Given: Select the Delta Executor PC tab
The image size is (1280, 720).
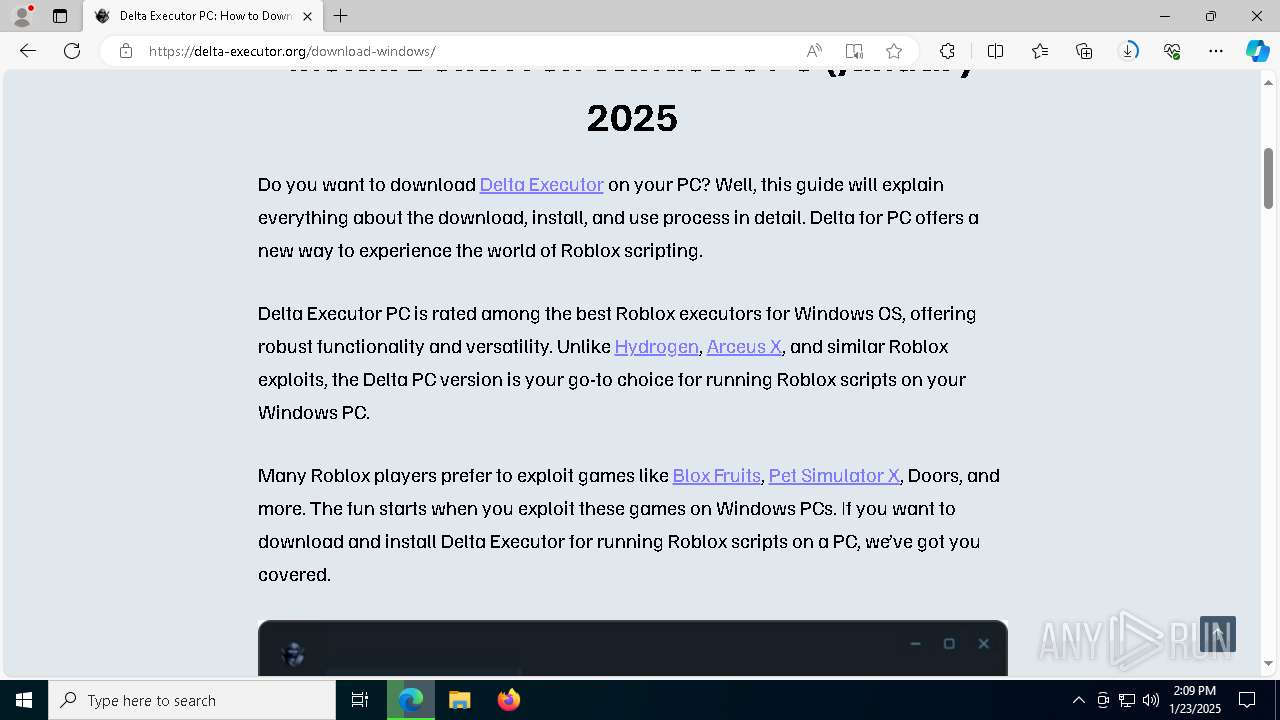Looking at the screenshot, I should click(203, 16).
